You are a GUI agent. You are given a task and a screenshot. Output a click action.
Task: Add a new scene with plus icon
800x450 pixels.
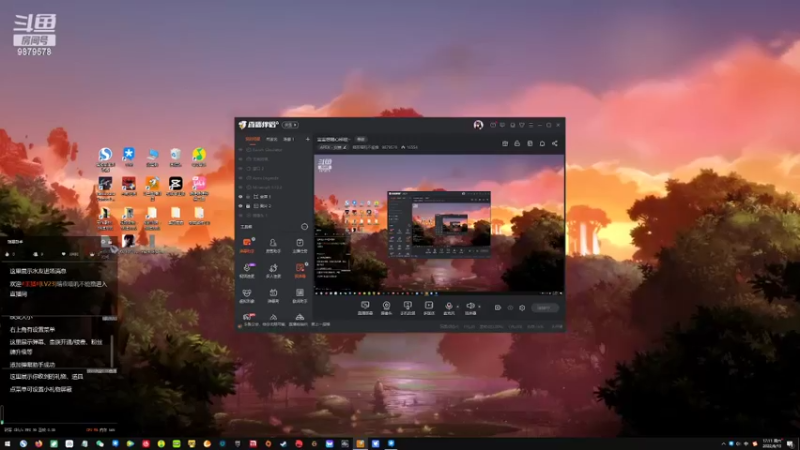coord(308,139)
